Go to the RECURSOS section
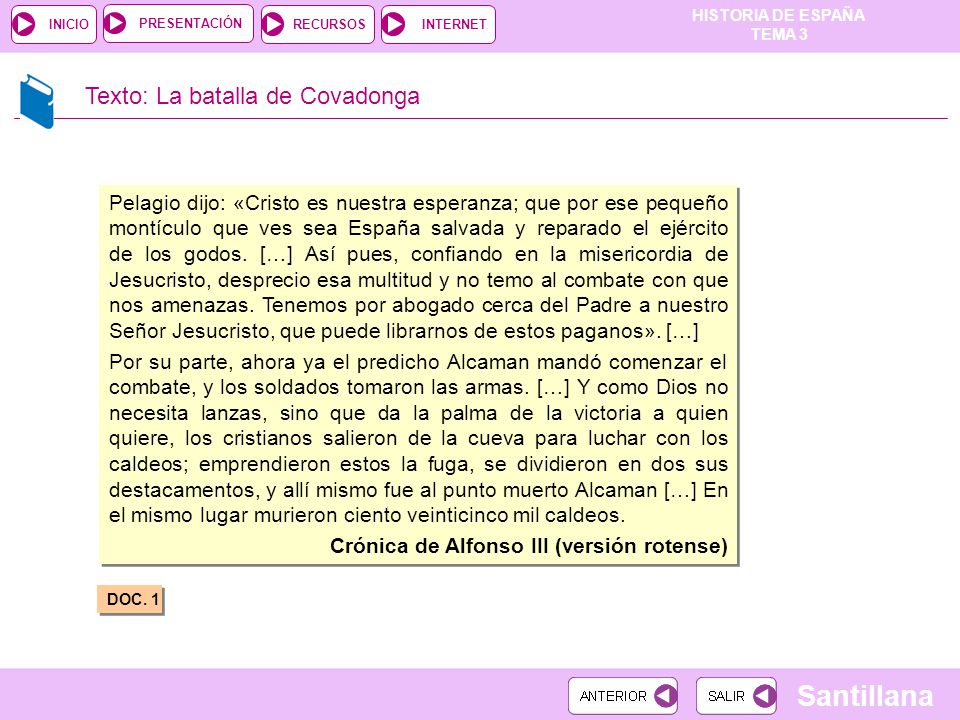This screenshot has height=720, width=960. click(318, 24)
